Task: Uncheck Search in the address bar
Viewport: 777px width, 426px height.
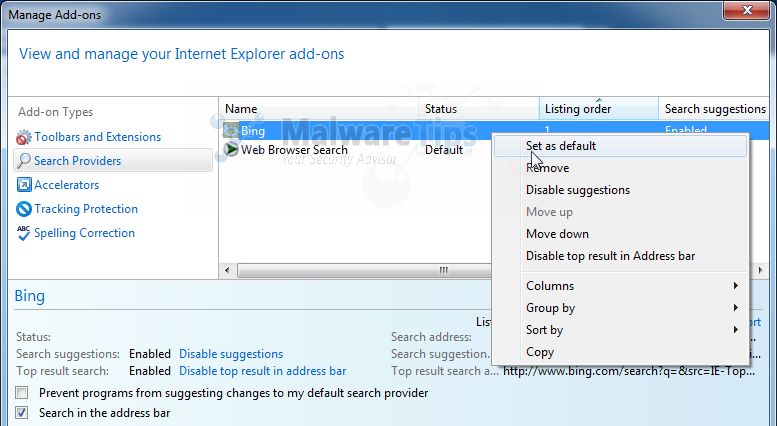Action: (21, 413)
